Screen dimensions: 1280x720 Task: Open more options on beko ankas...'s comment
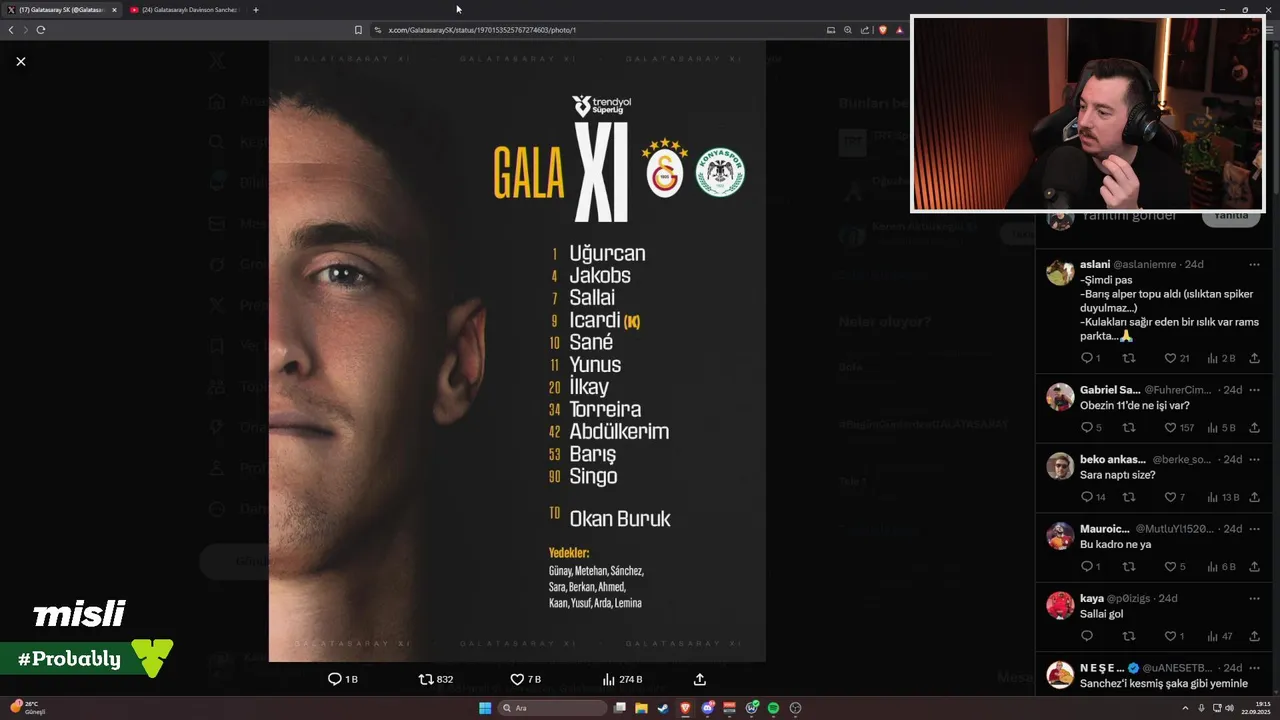1254,460
